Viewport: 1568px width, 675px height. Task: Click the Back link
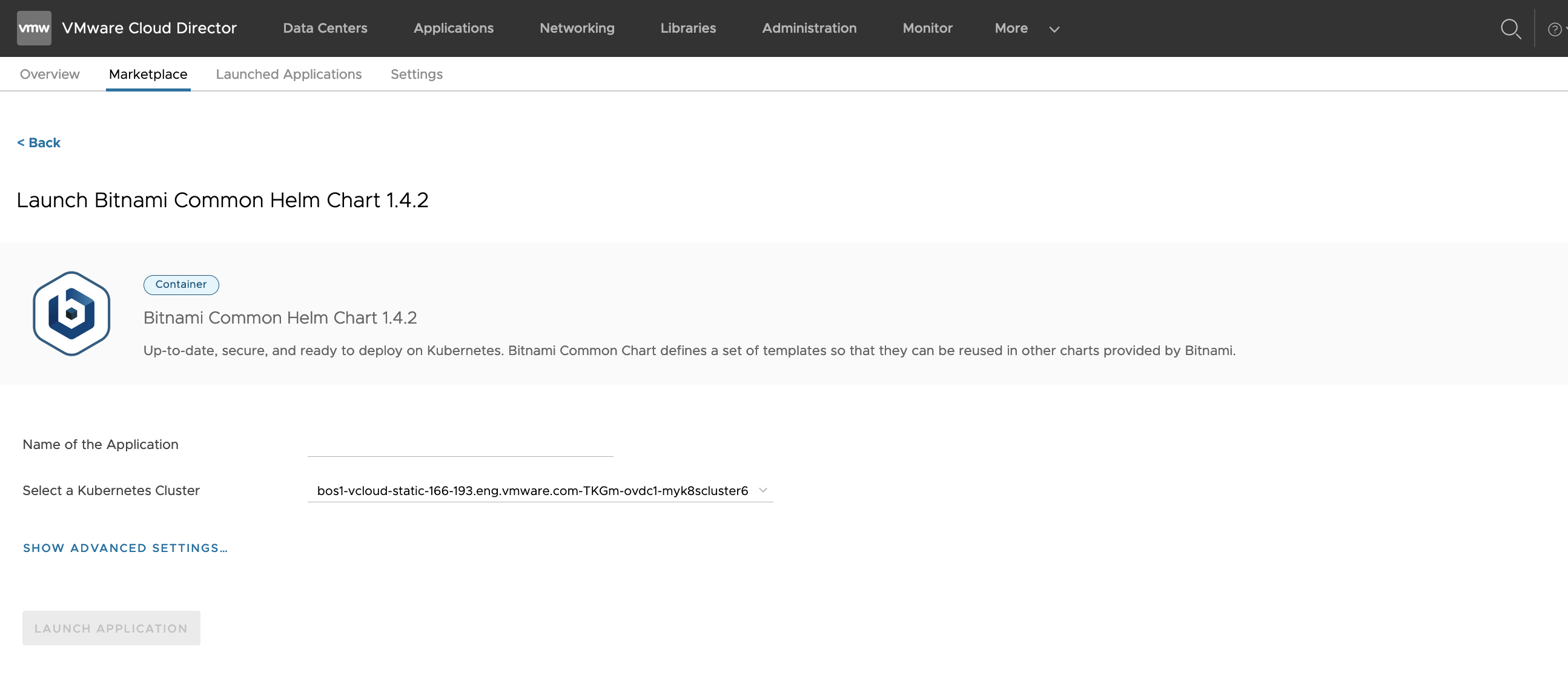(x=38, y=142)
